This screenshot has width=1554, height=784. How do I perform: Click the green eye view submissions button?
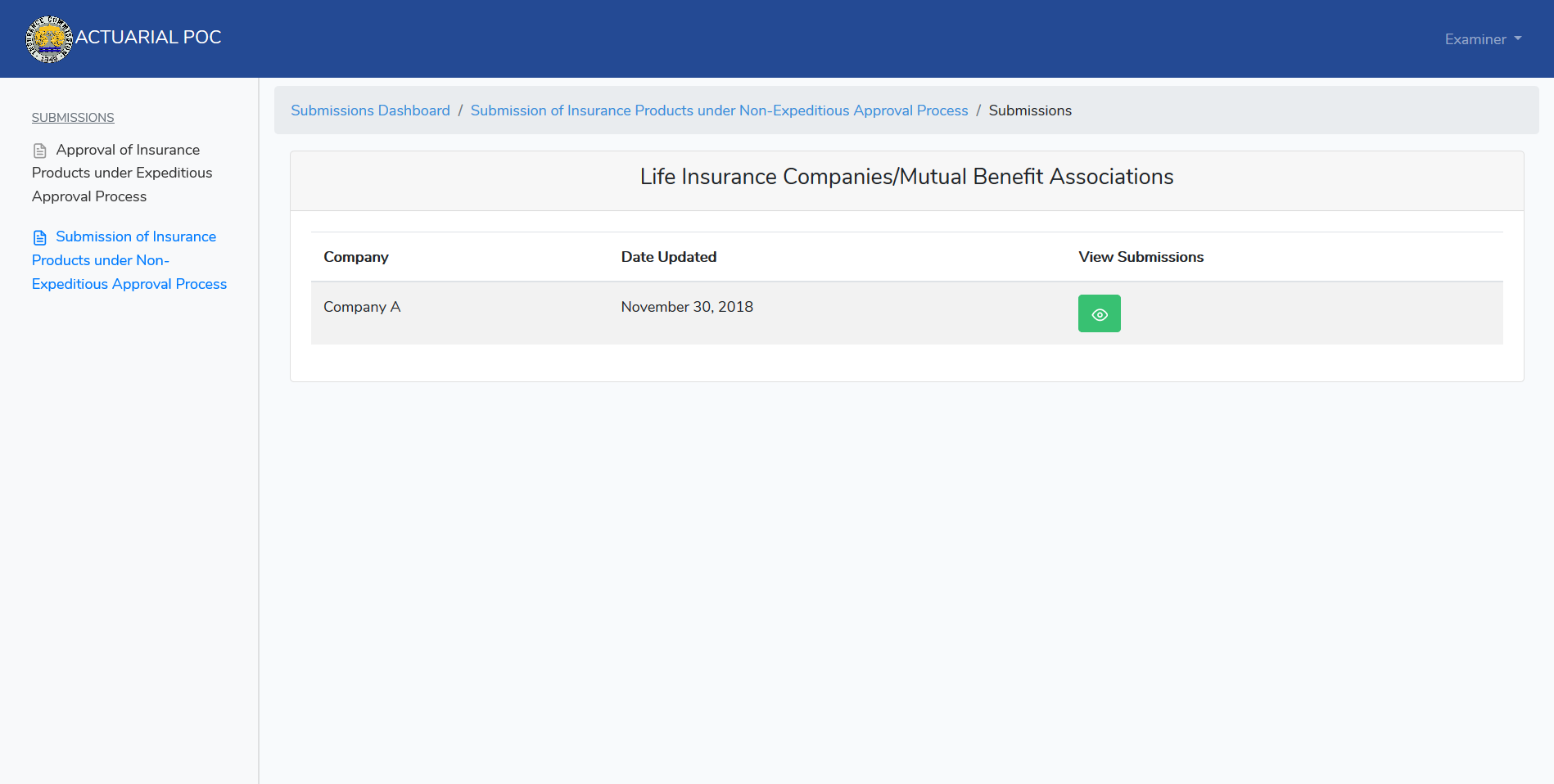tap(1099, 313)
